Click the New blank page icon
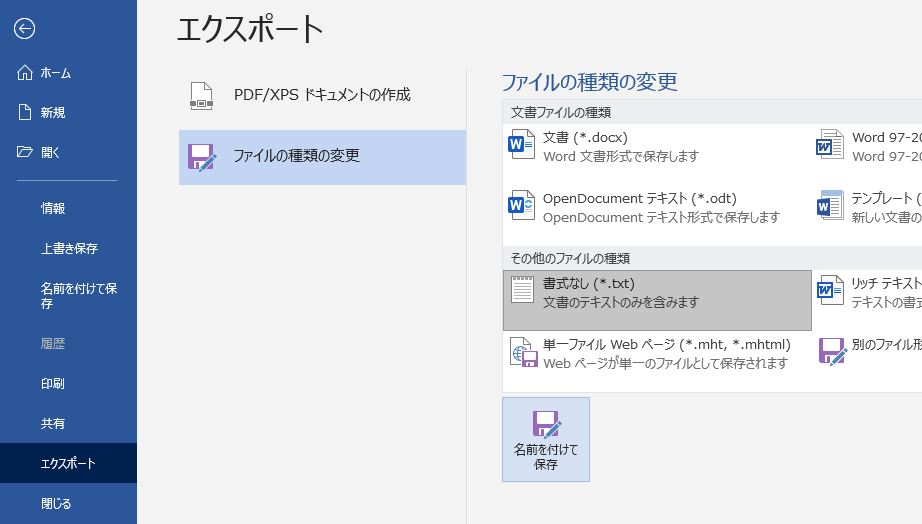The width and height of the screenshot is (922, 524). click(x=25, y=112)
